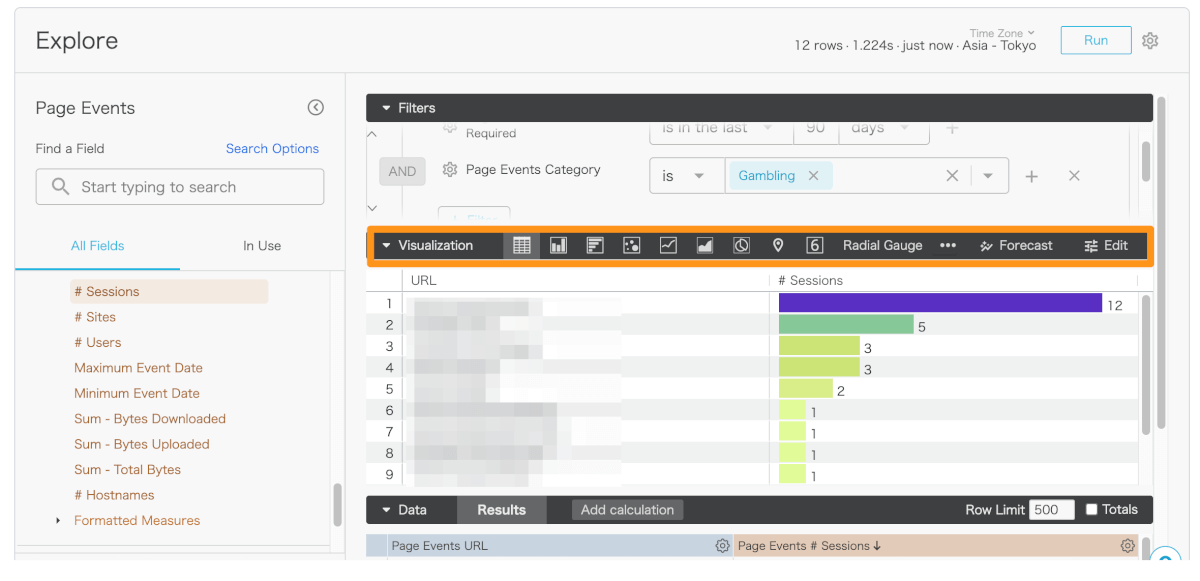Select the Maximum Event Date measure
This screenshot has height=581, width=1200.
point(138,368)
